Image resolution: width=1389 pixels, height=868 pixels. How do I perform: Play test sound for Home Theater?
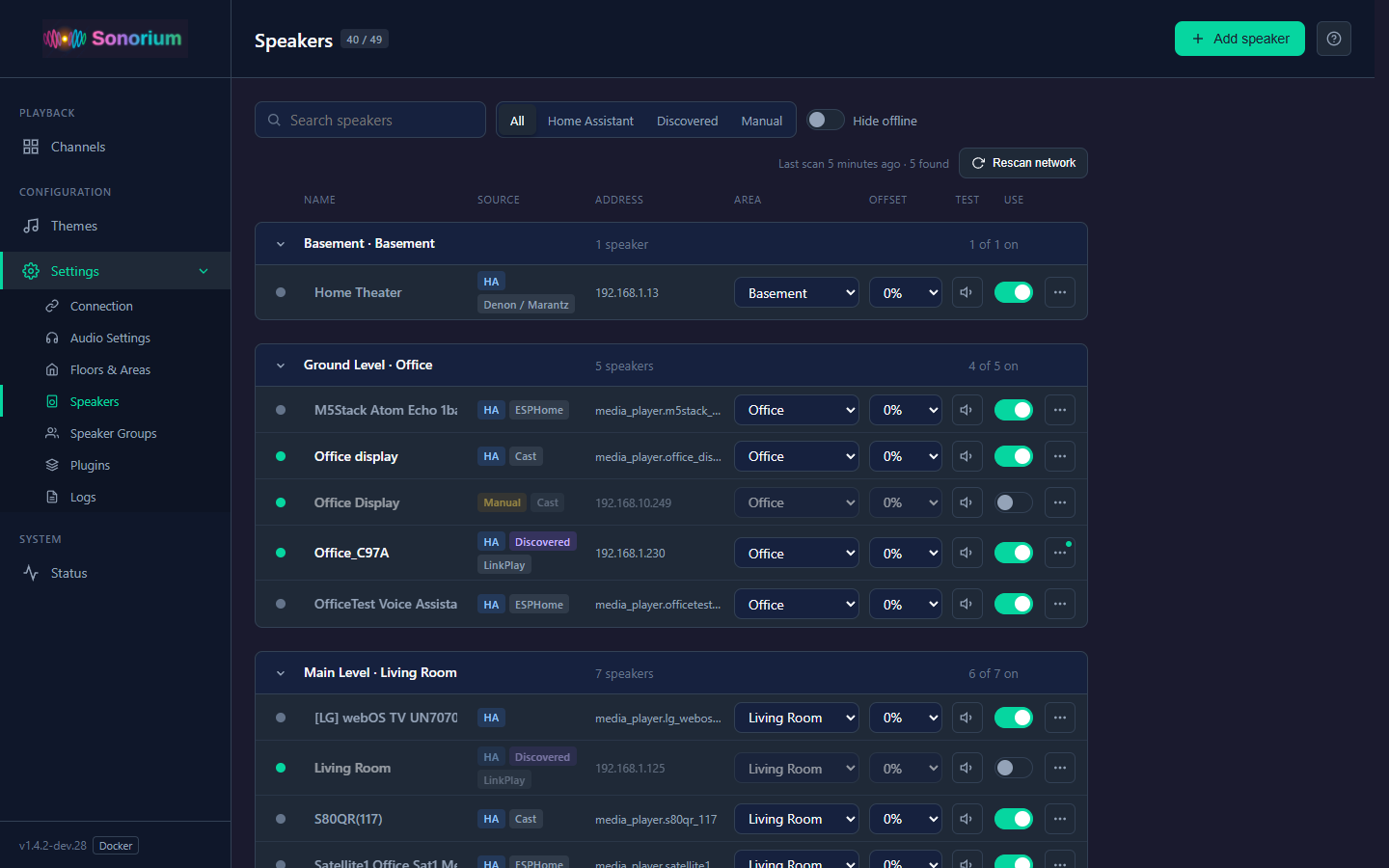967,292
